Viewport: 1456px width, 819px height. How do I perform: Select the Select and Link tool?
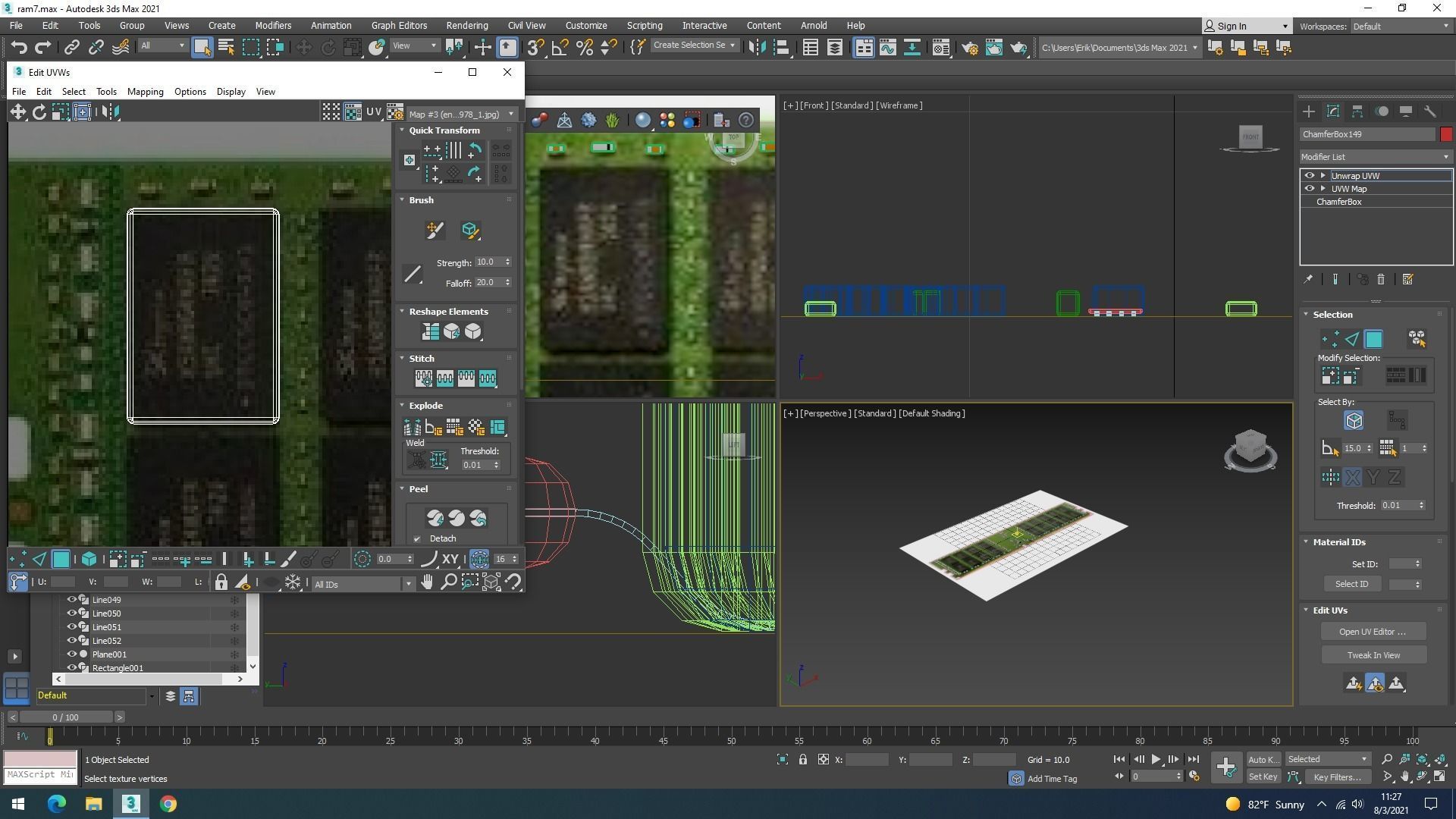point(71,47)
